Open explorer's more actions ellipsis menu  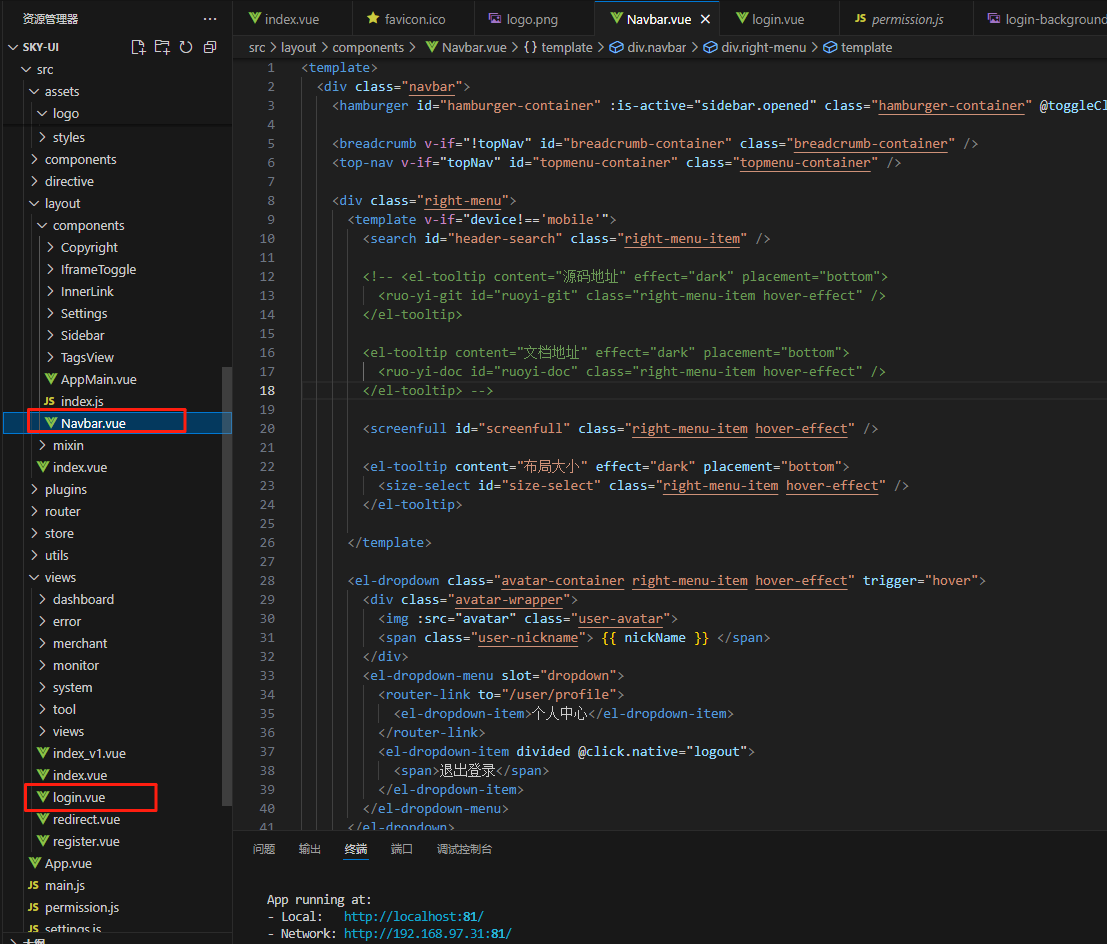coord(210,19)
